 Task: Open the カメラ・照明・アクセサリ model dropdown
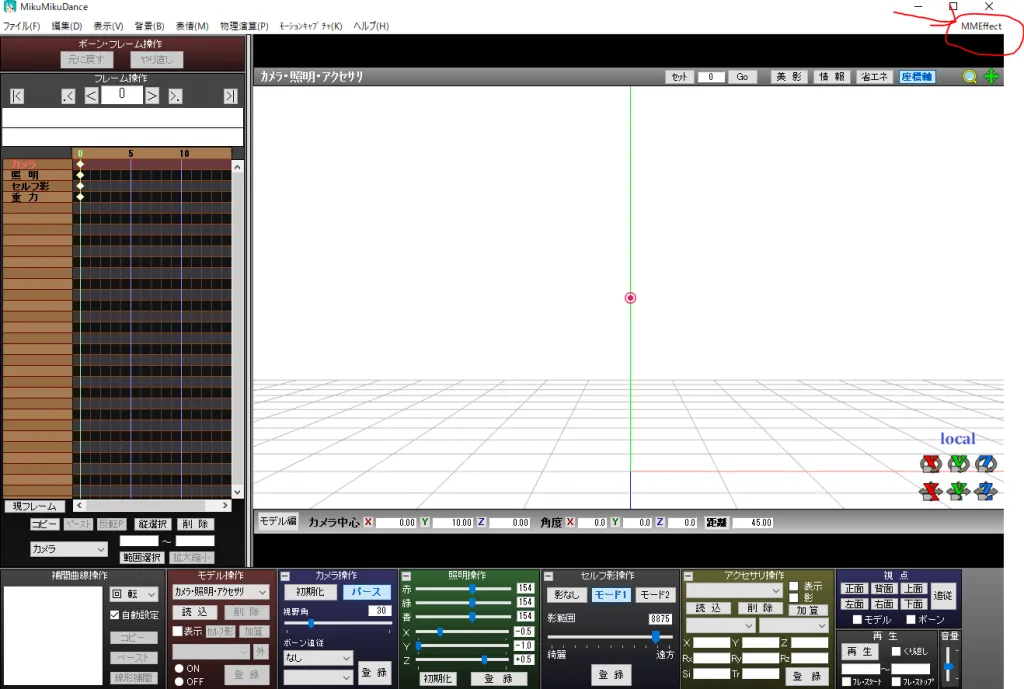click(x=220, y=592)
